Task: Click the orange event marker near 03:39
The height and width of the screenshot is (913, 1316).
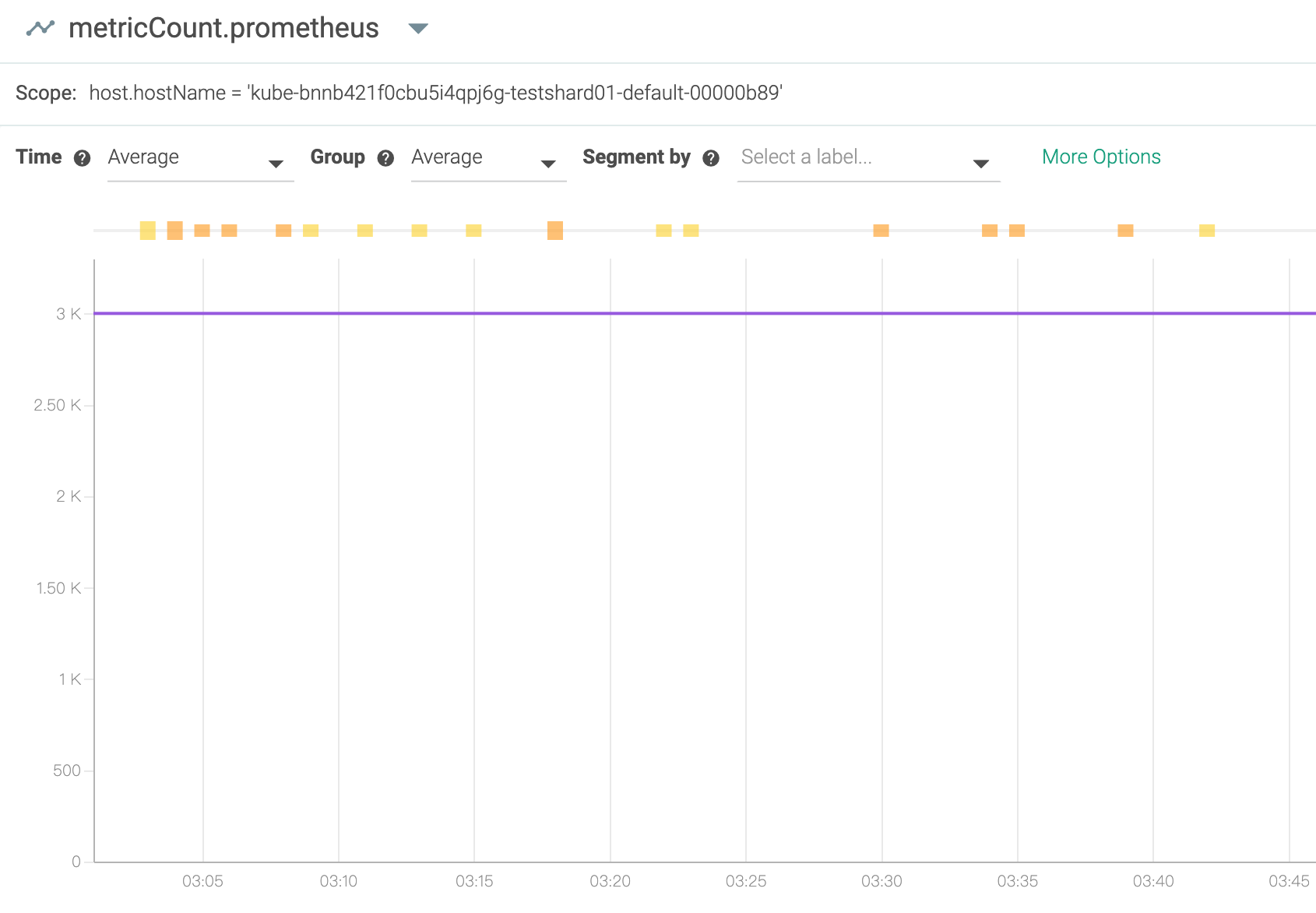Action: click(x=1125, y=231)
